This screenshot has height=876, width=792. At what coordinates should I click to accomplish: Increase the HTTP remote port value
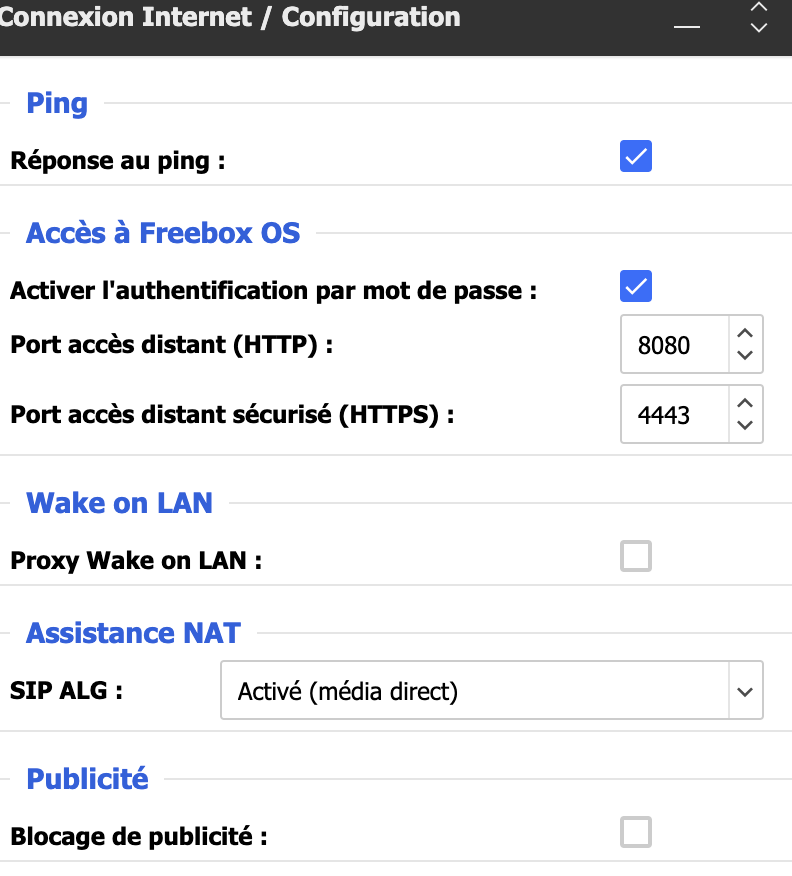pyautogui.click(x=744, y=333)
